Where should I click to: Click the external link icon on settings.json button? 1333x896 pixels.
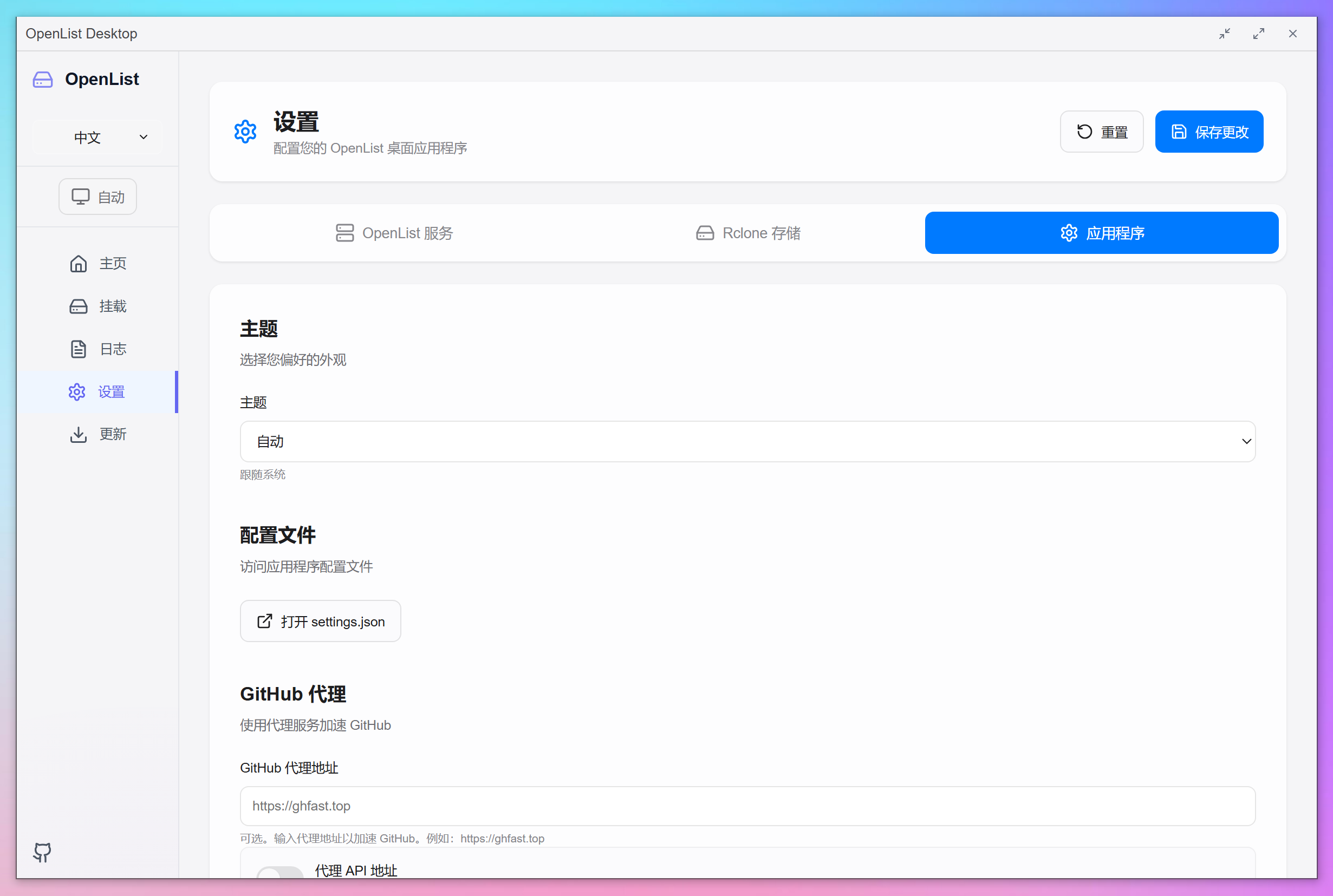pyautogui.click(x=264, y=621)
